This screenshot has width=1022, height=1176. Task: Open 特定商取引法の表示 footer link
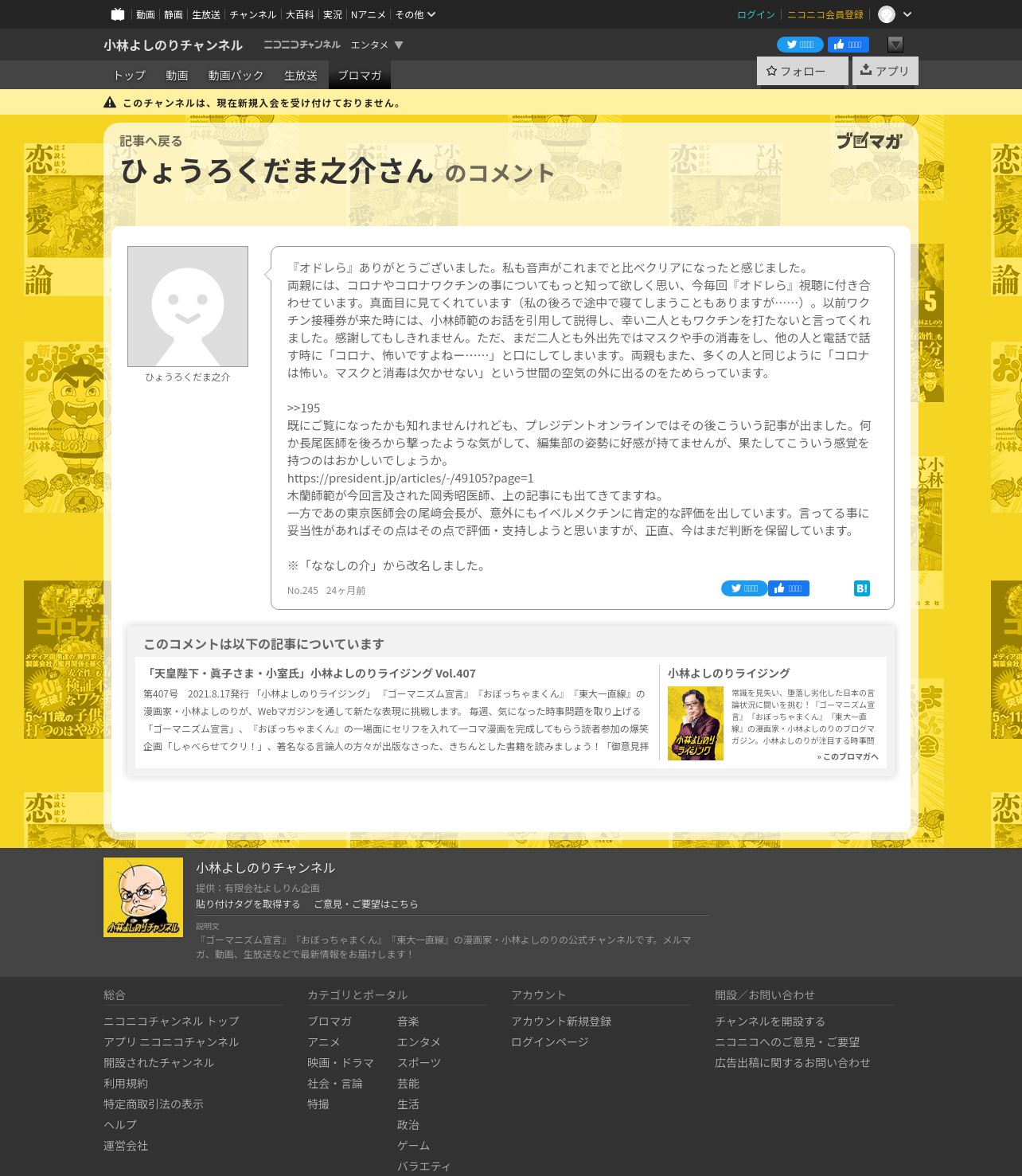pyautogui.click(x=154, y=1104)
